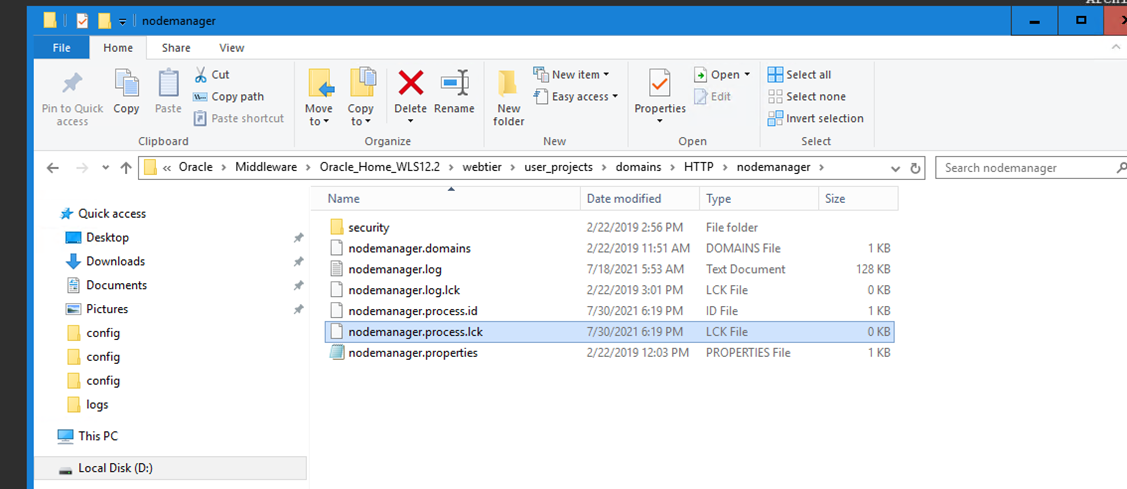Click the Pin to Quick access icon
The height and width of the screenshot is (489, 1127).
[72, 83]
